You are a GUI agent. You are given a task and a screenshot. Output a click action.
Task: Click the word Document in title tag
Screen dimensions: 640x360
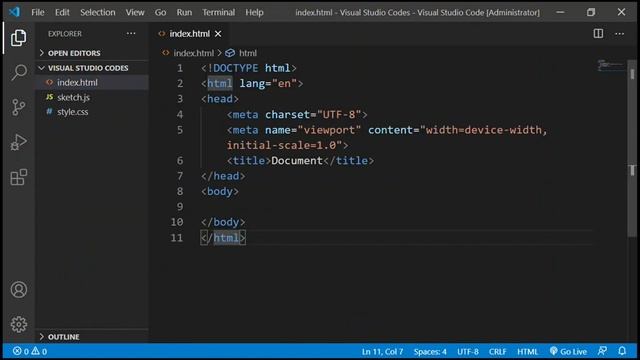(x=297, y=161)
